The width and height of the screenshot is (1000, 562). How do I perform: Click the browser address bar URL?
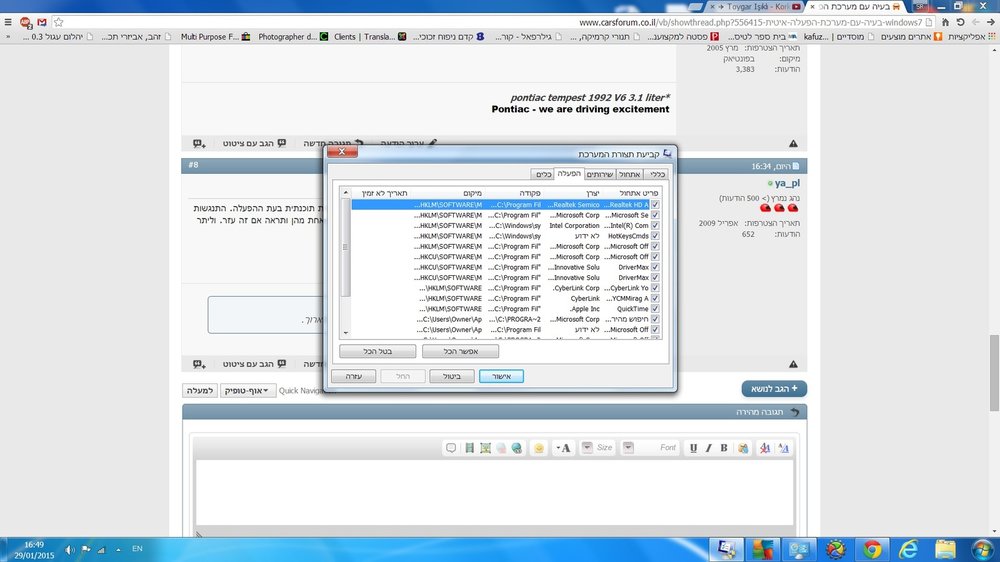tap(751, 22)
